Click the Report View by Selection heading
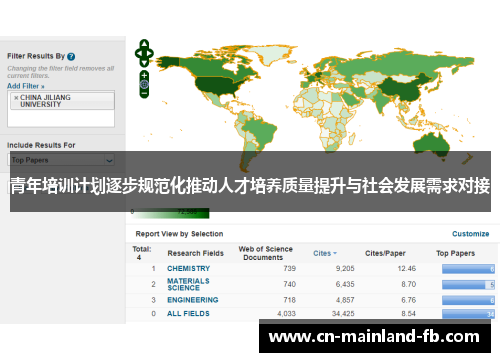Viewport: 500px width, 362px height. pos(179,234)
